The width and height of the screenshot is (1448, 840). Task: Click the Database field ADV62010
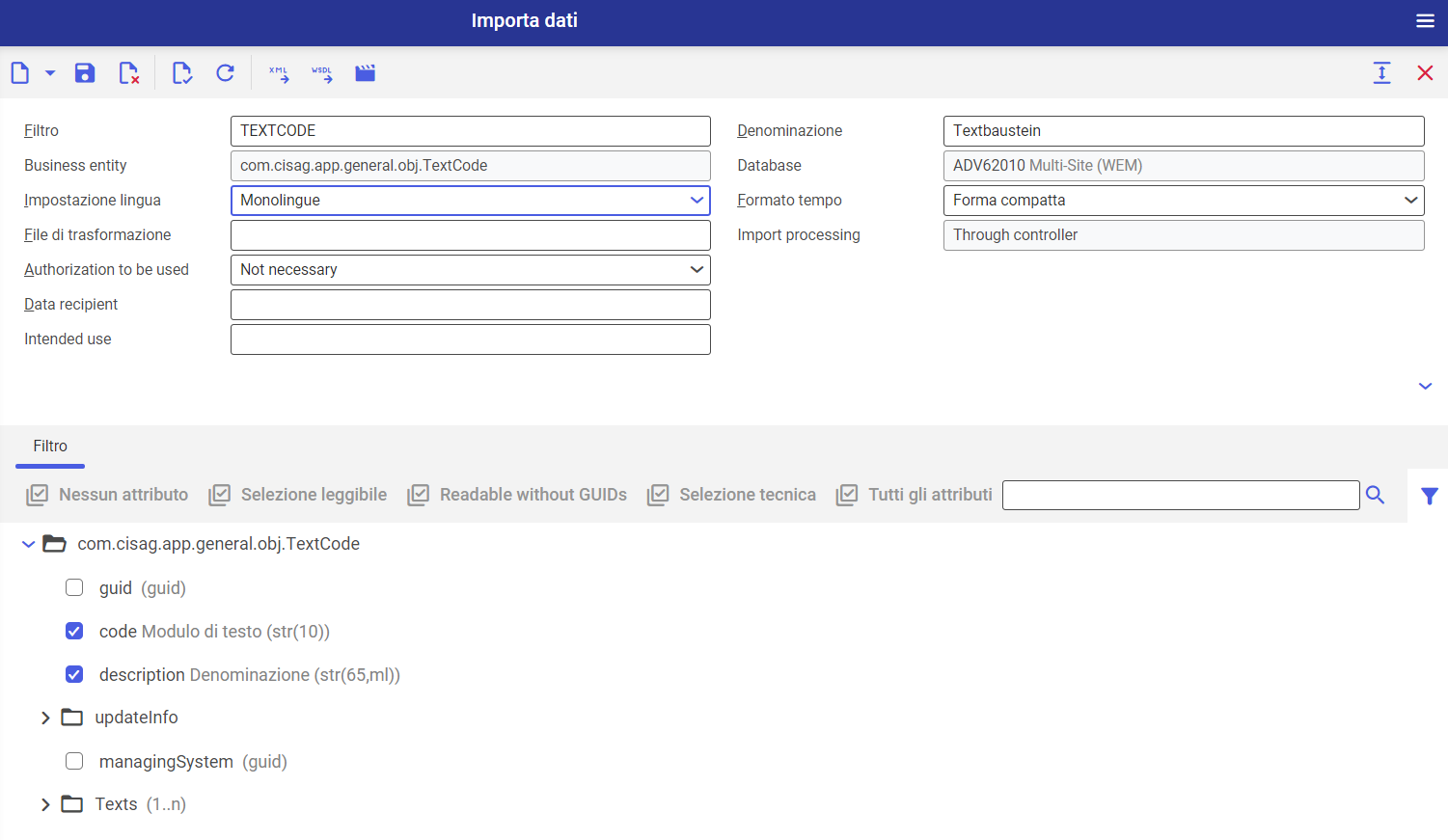pos(1184,166)
